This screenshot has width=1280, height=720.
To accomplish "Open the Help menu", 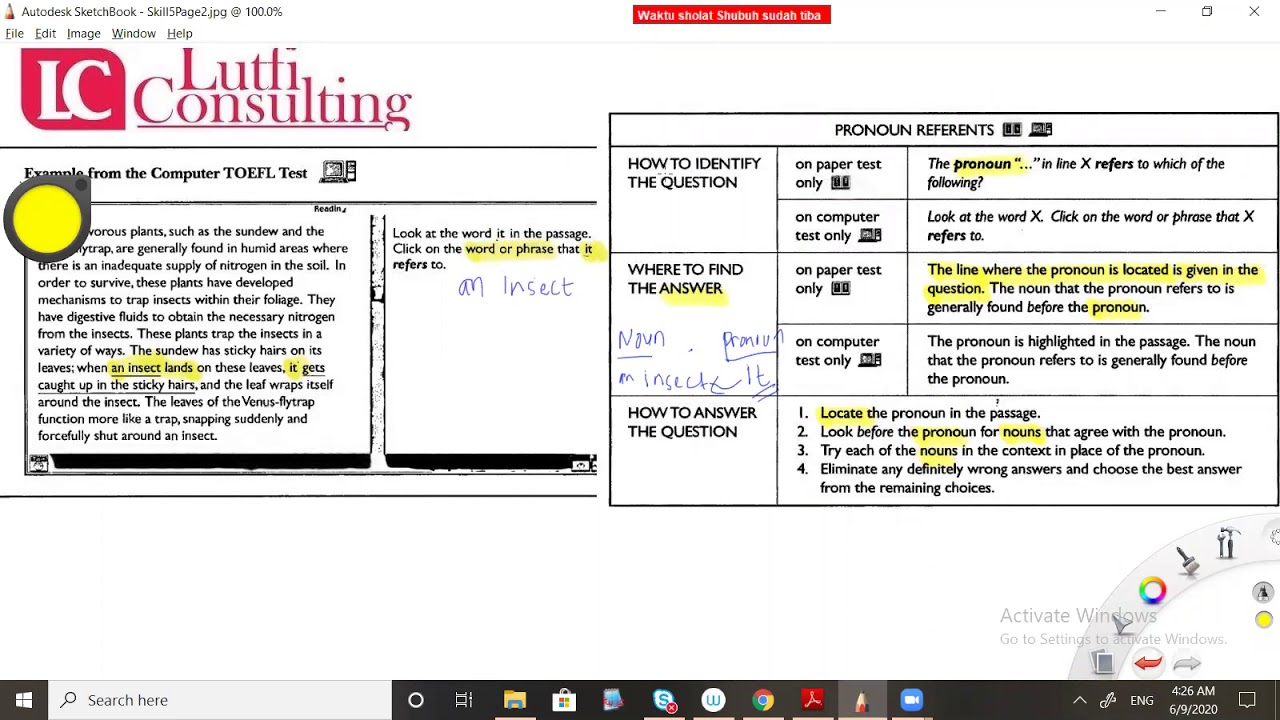I will coord(180,33).
